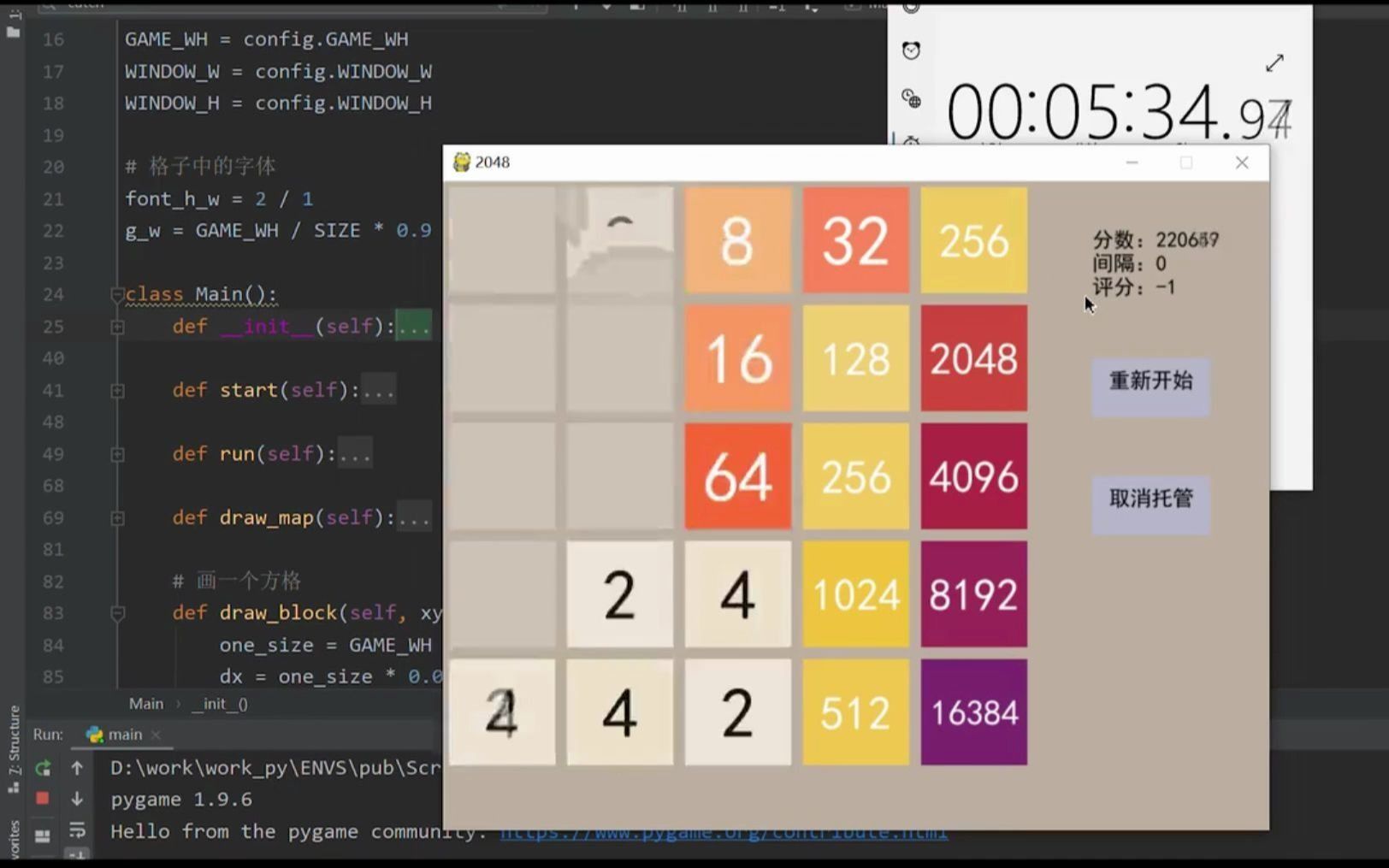The height and width of the screenshot is (868, 1389).
Task: Click the 32 tile
Action: [856, 240]
